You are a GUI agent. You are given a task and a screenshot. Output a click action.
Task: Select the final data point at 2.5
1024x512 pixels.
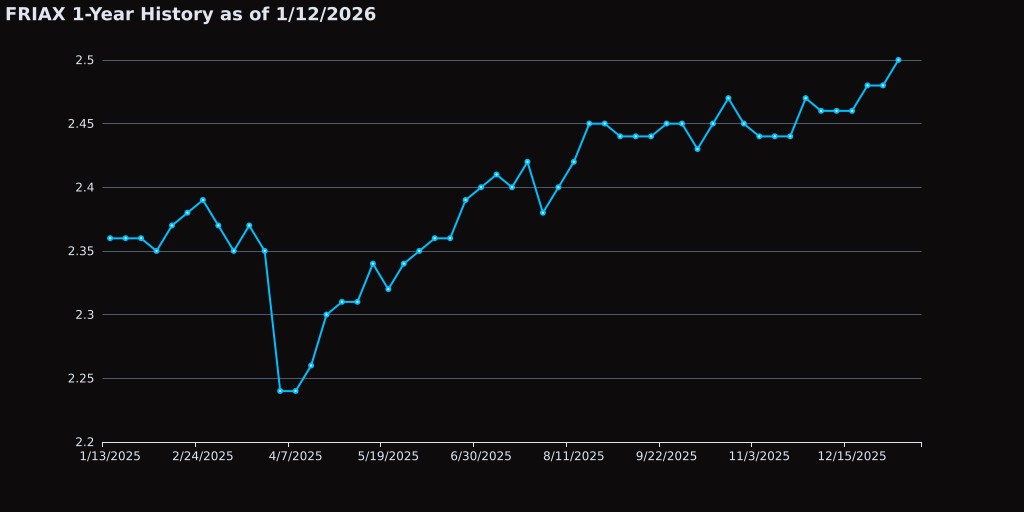pyautogui.click(x=898, y=60)
